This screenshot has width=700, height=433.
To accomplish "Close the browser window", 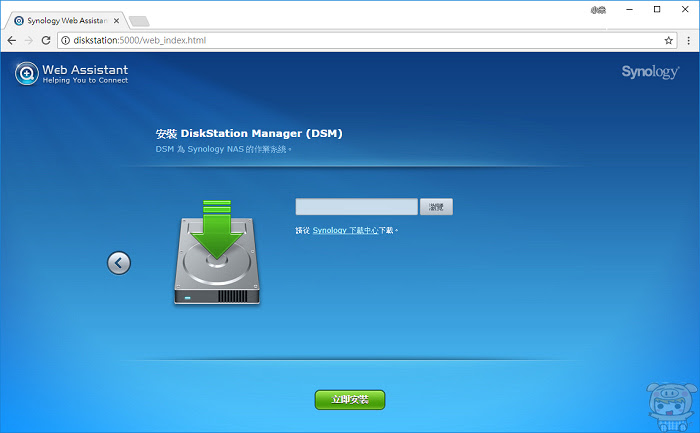I will pos(685,9).
